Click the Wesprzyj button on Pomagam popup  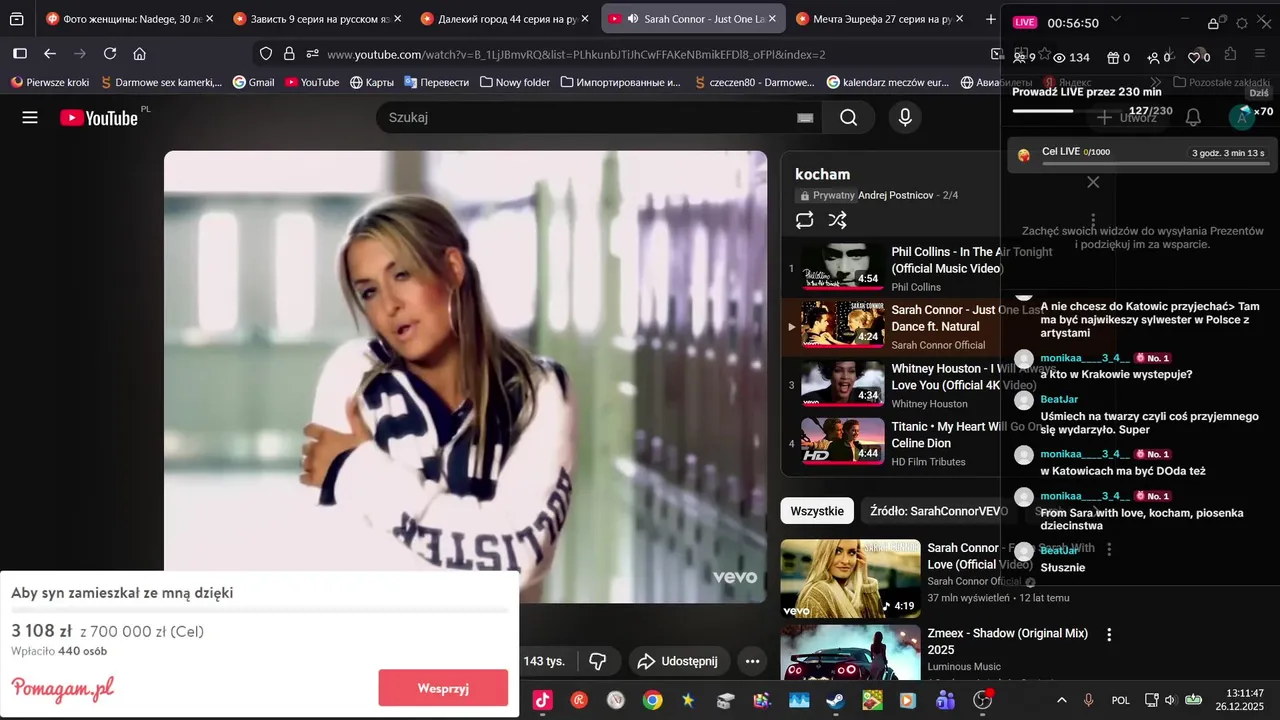tap(443, 688)
